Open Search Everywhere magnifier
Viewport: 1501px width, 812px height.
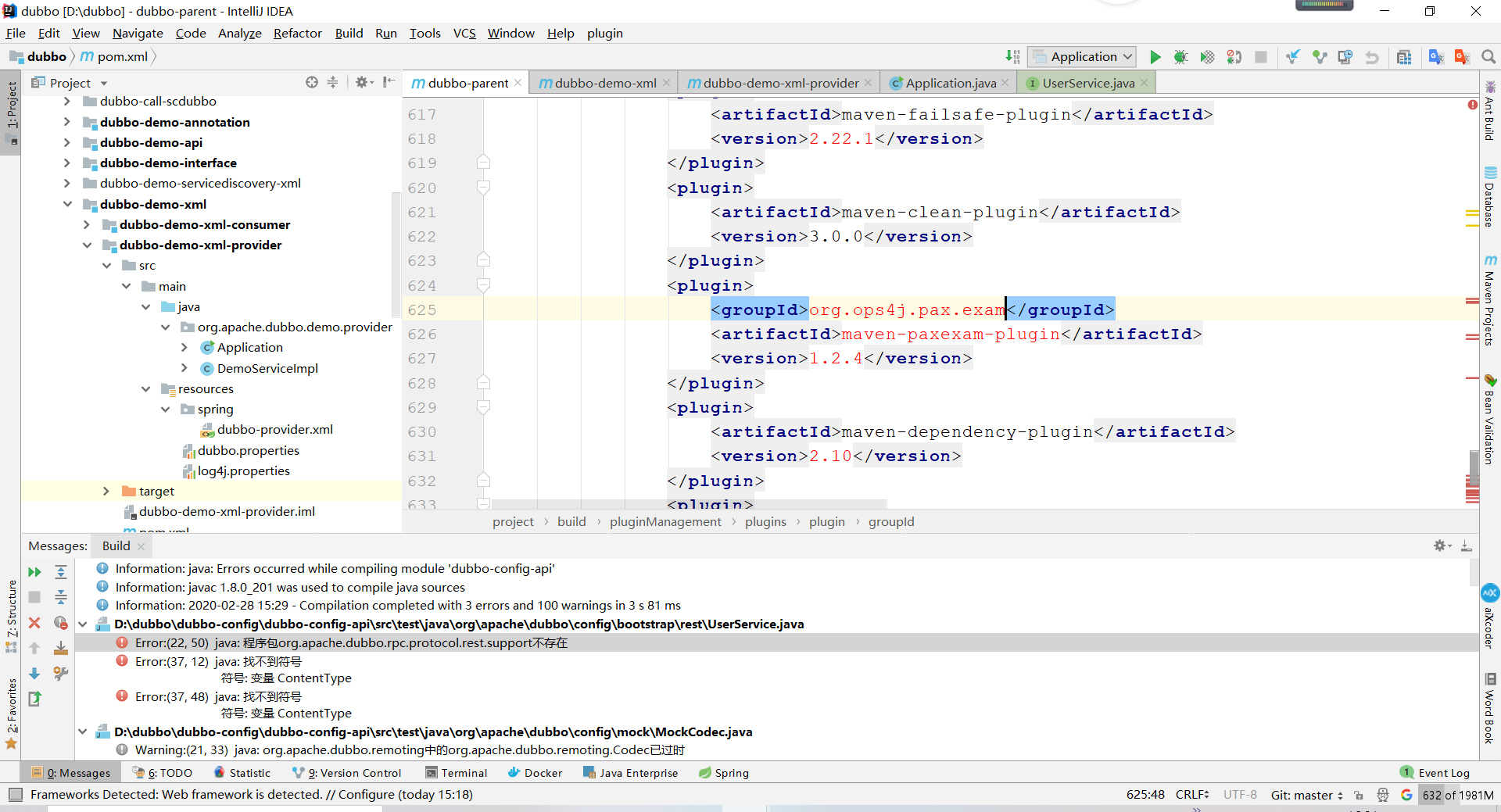coord(1488,57)
